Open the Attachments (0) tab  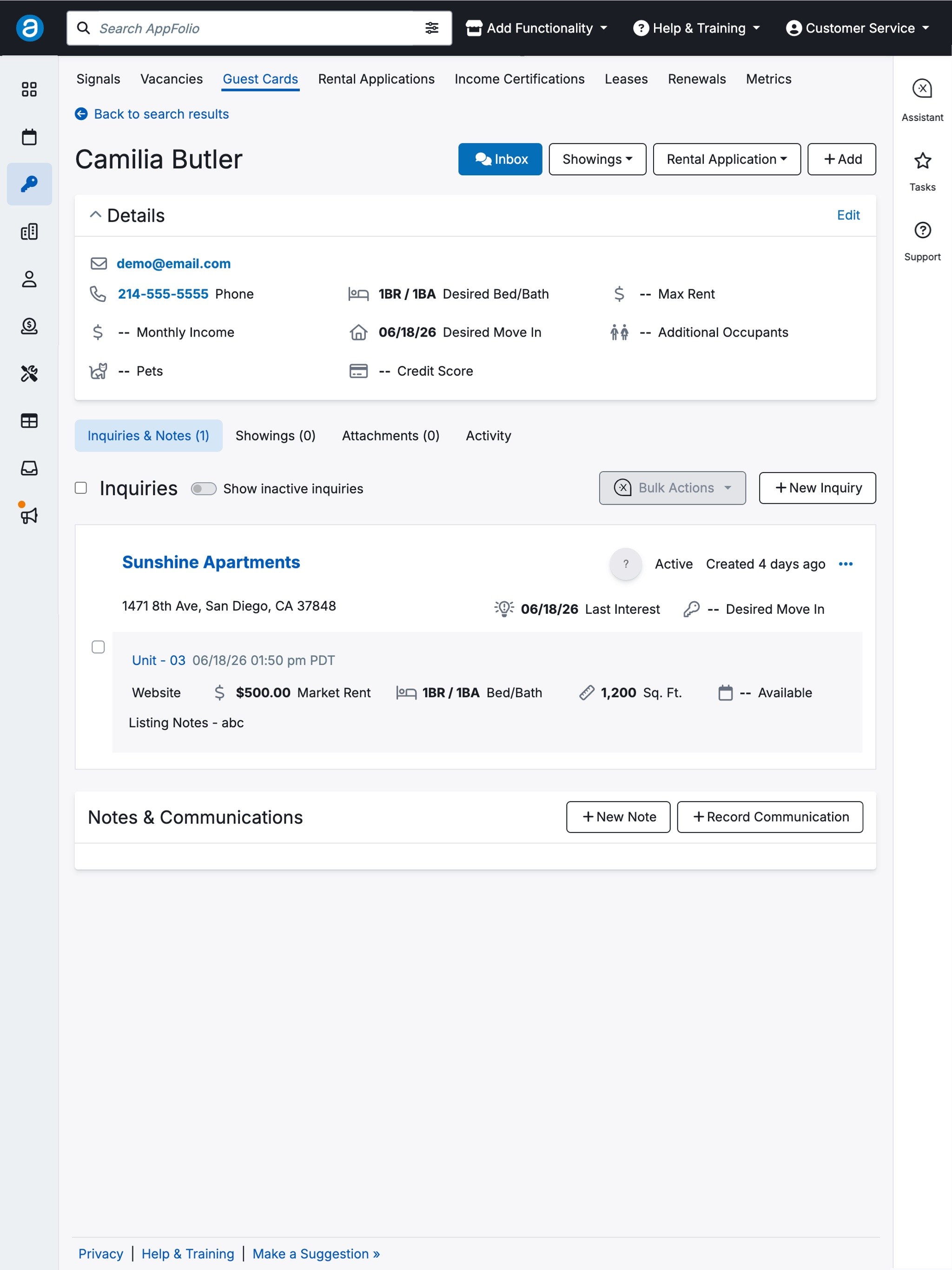tap(391, 436)
